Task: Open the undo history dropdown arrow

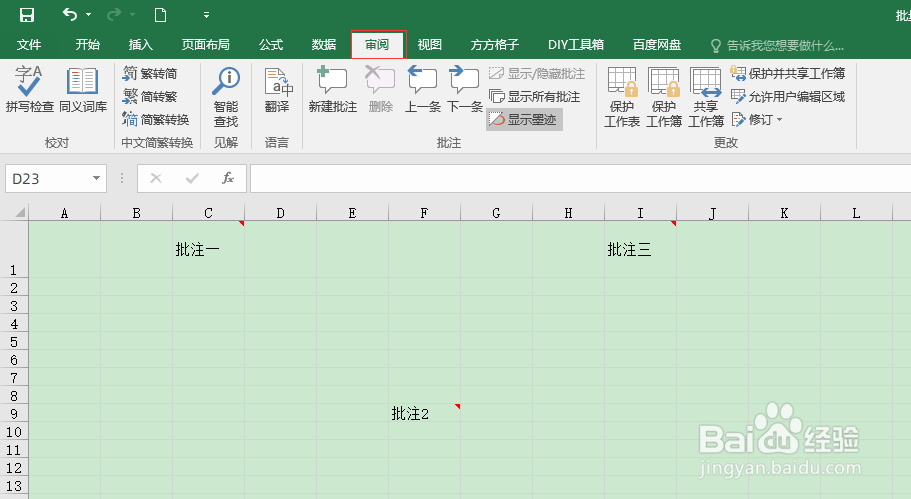Action: [x=88, y=15]
